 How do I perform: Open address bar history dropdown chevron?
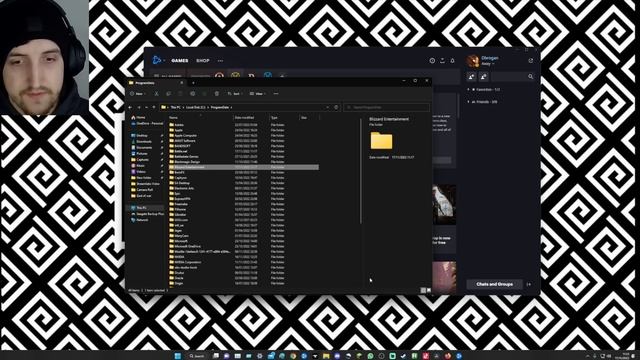point(327,107)
